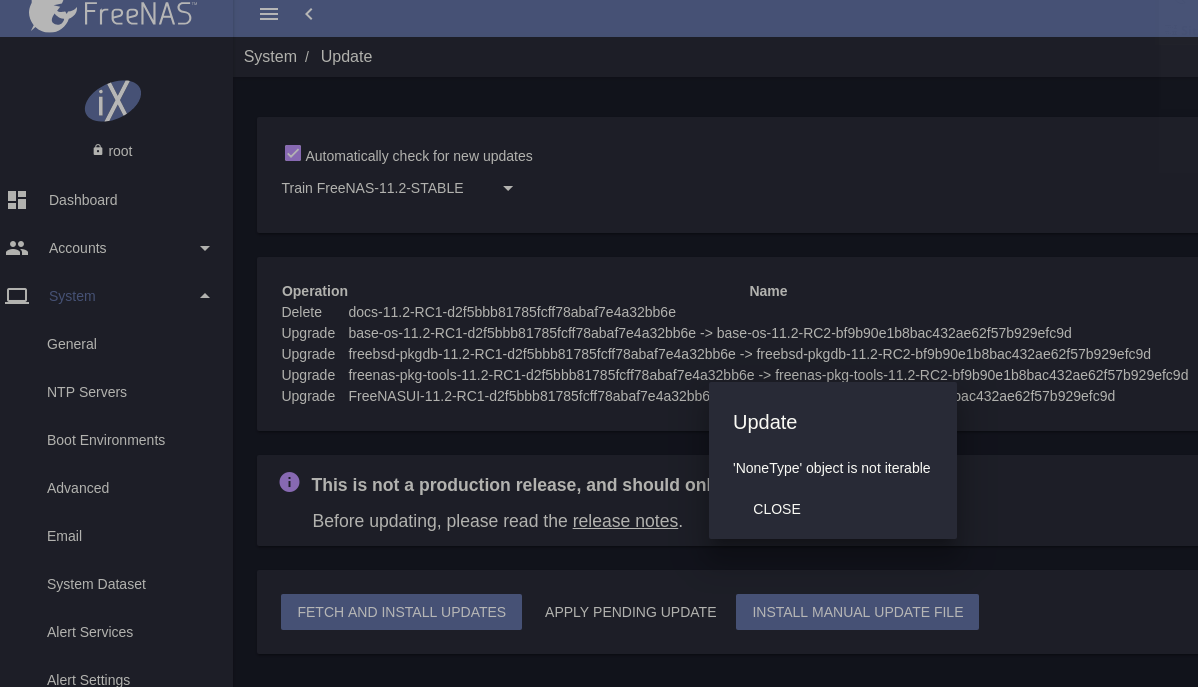Click the root username label

point(120,151)
